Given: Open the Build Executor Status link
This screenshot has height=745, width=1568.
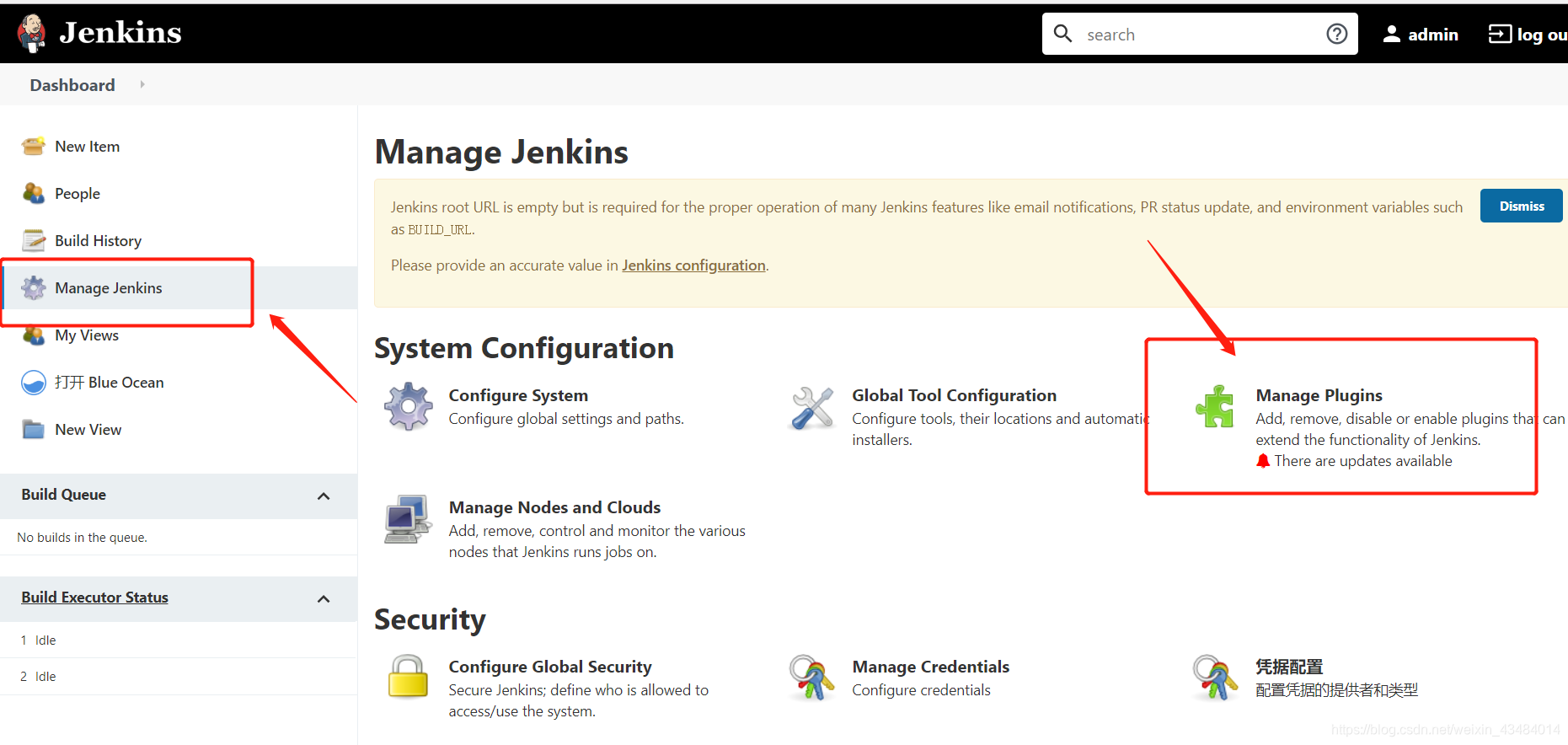Looking at the screenshot, I should [x=95, y=598].
